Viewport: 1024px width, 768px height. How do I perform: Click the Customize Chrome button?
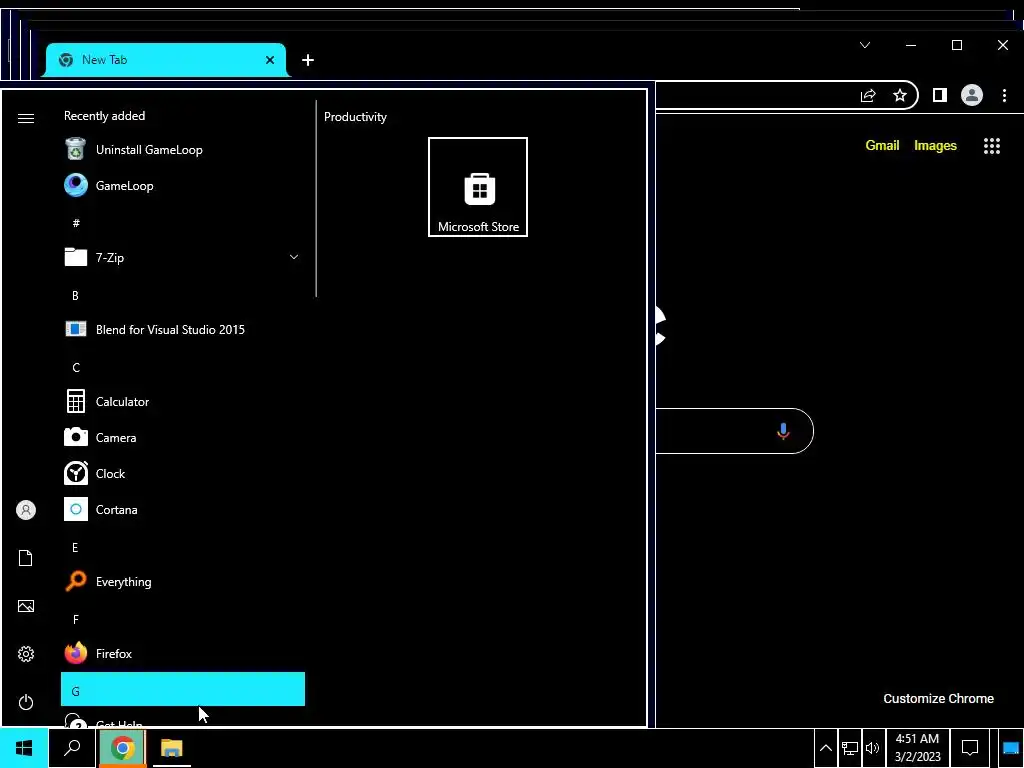(x=938, y=699)
